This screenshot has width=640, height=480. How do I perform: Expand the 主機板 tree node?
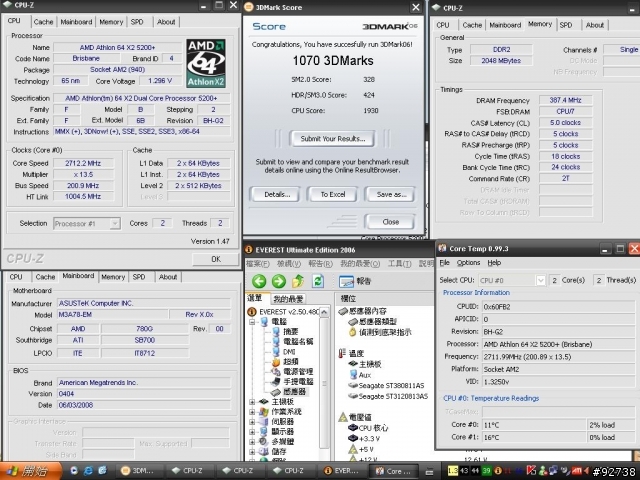tap(252, 402)
